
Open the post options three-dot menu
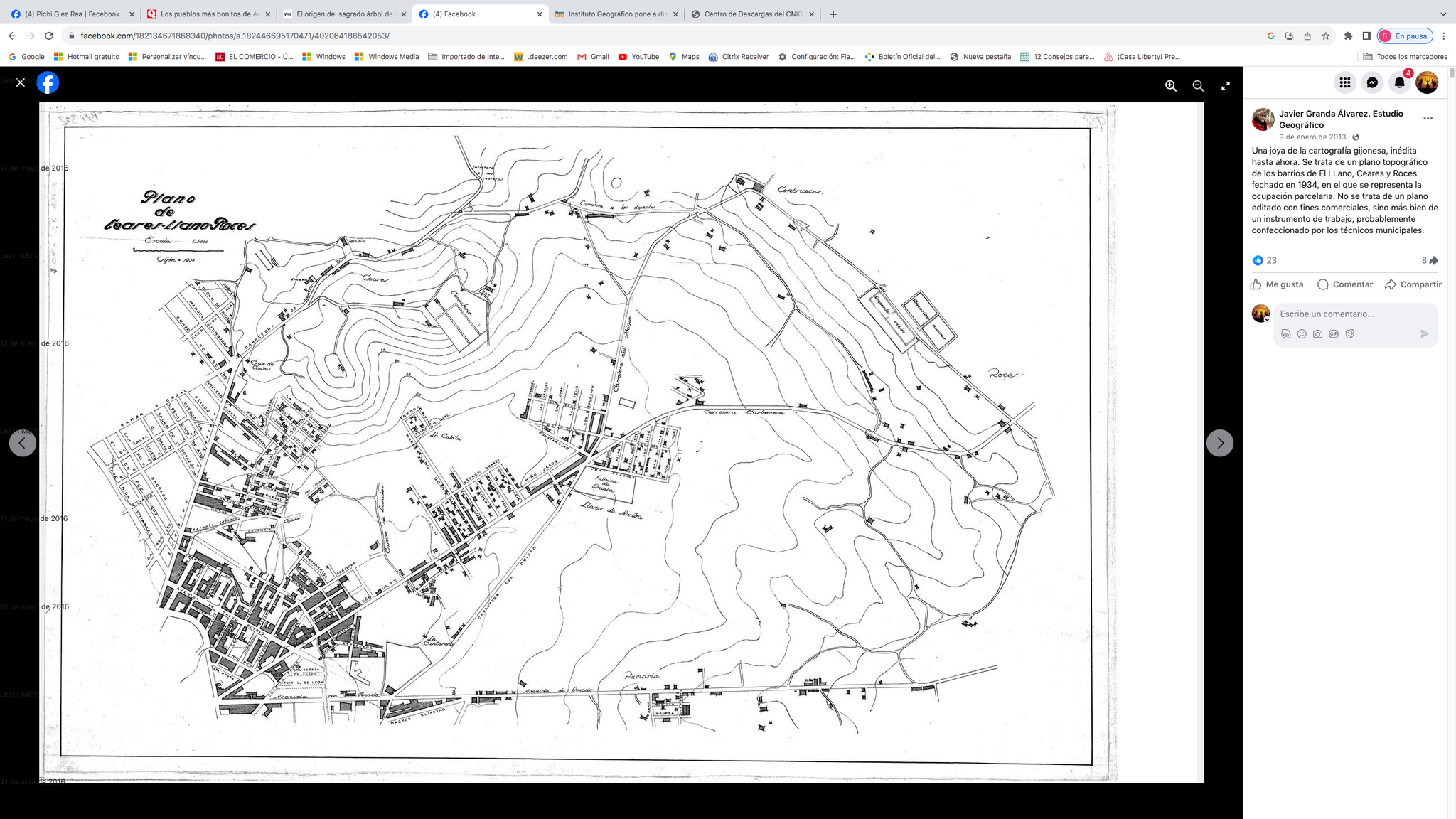point(1428,119)
